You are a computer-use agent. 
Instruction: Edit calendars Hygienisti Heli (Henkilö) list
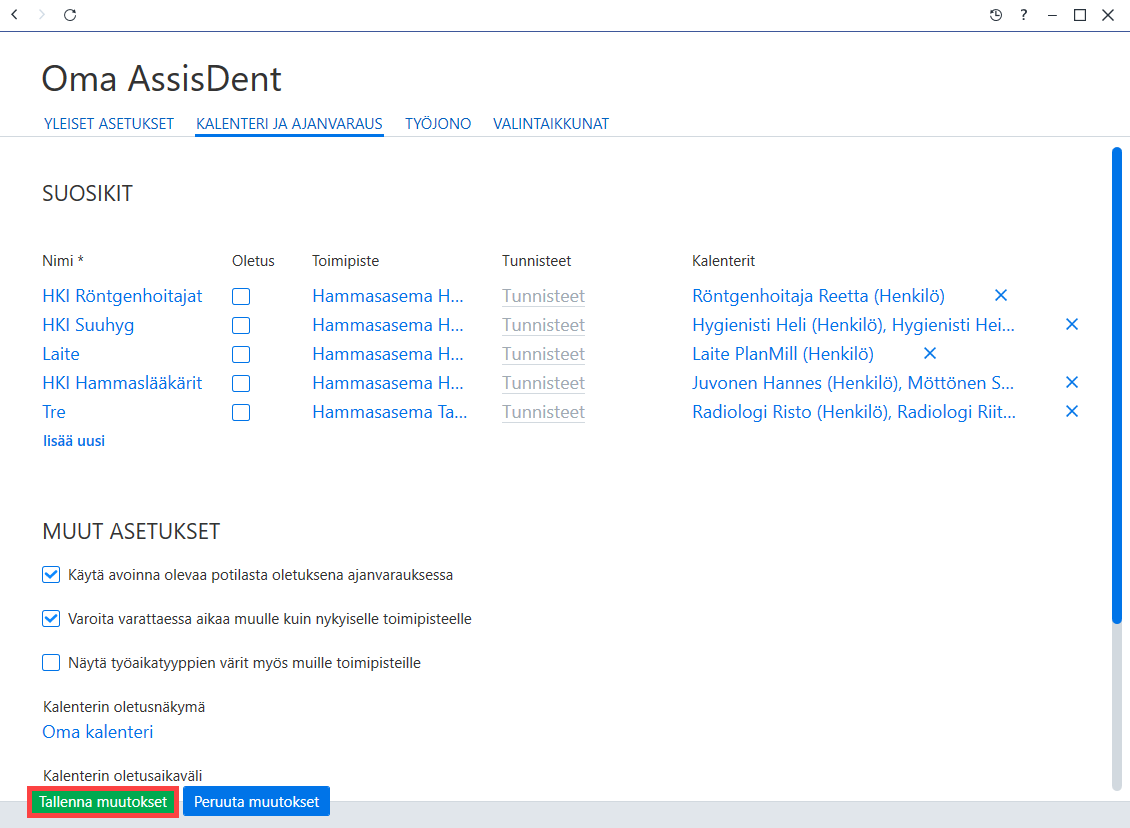tap(853, 325)
